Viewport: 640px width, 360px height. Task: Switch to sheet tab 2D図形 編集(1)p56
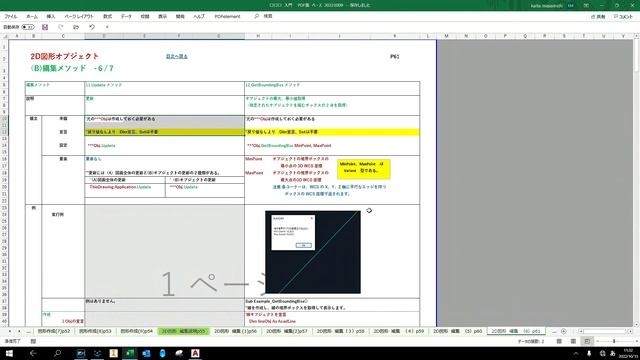[x=236, y=331]
